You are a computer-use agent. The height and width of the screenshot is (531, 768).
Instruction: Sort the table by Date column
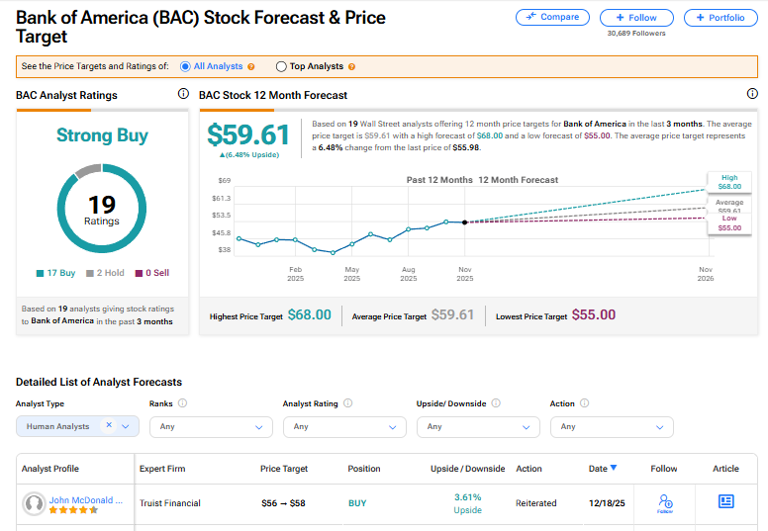coord(603,468)
